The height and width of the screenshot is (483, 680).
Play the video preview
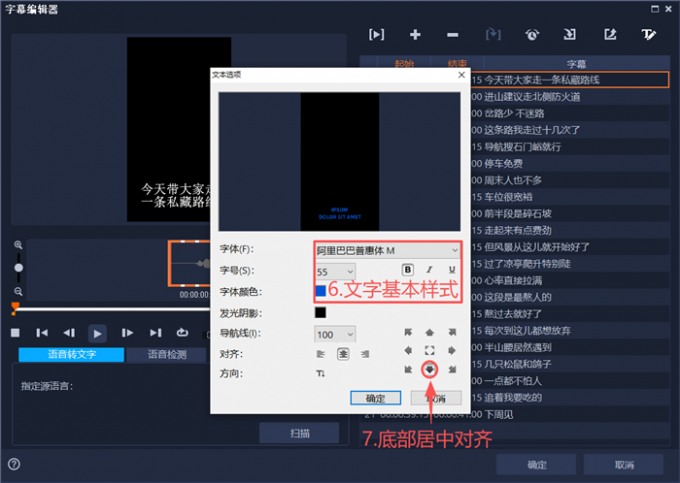97,333
